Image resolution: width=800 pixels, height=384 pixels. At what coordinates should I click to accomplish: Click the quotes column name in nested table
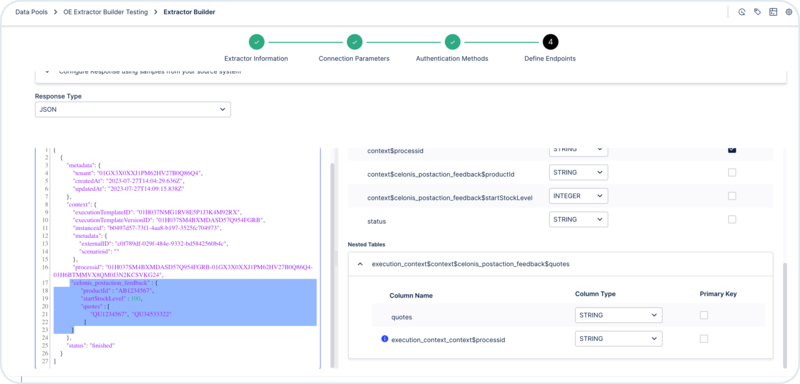point(402,317)
